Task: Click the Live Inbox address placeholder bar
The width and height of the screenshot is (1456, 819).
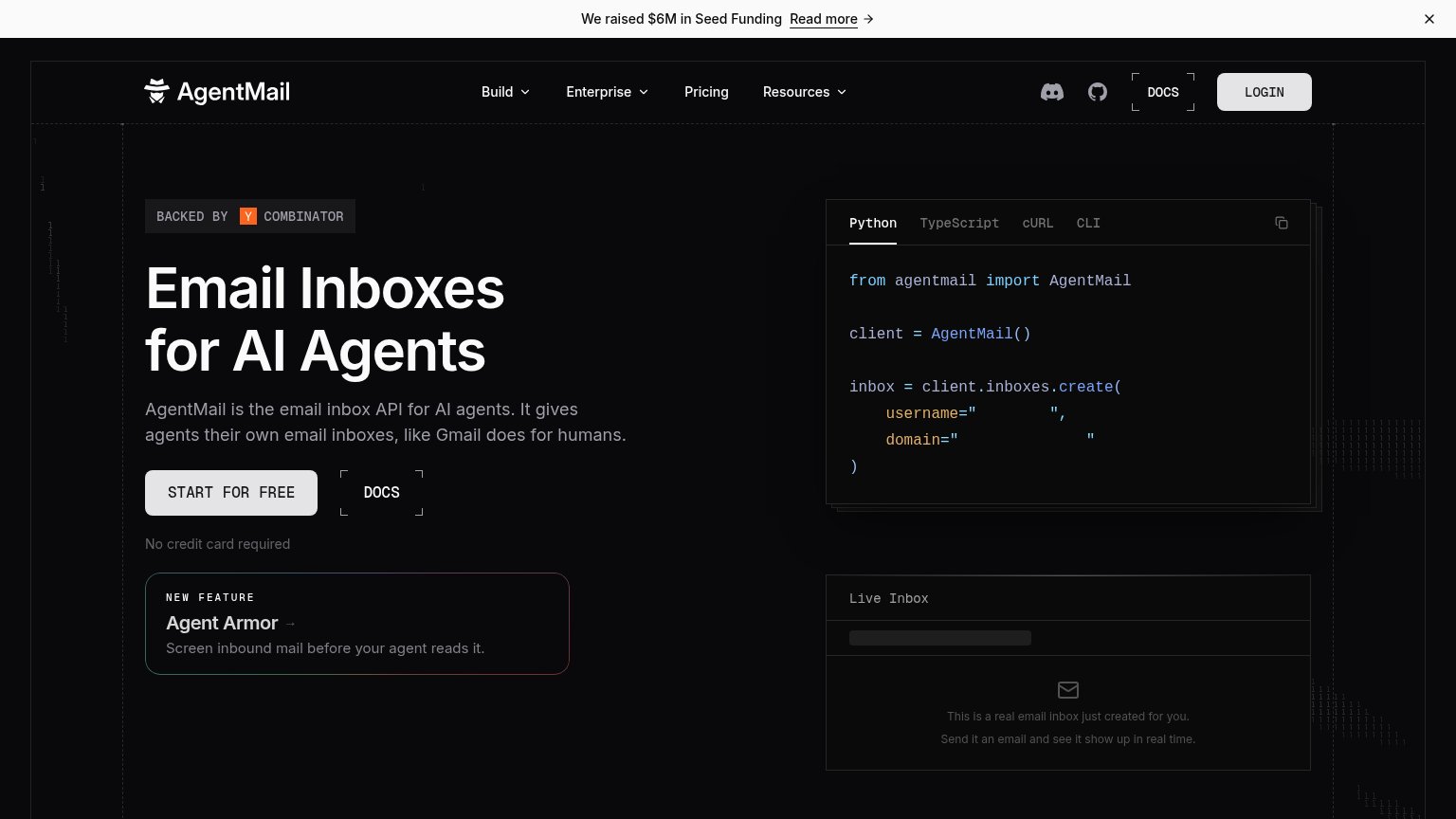Action: pyautogui.click(x=940, y=638)
